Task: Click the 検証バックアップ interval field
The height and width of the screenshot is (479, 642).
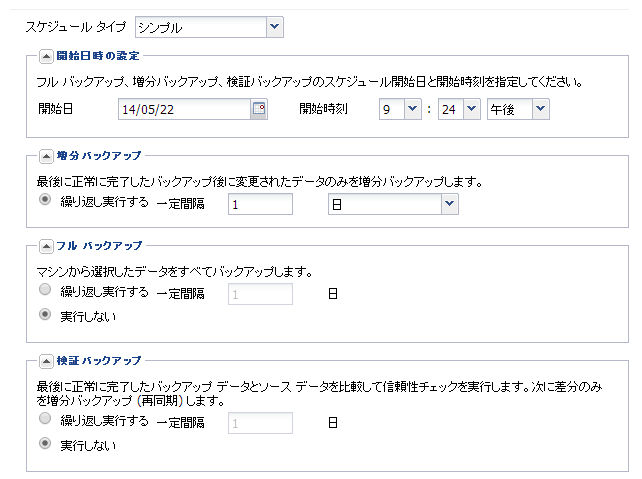Action: 259,423
